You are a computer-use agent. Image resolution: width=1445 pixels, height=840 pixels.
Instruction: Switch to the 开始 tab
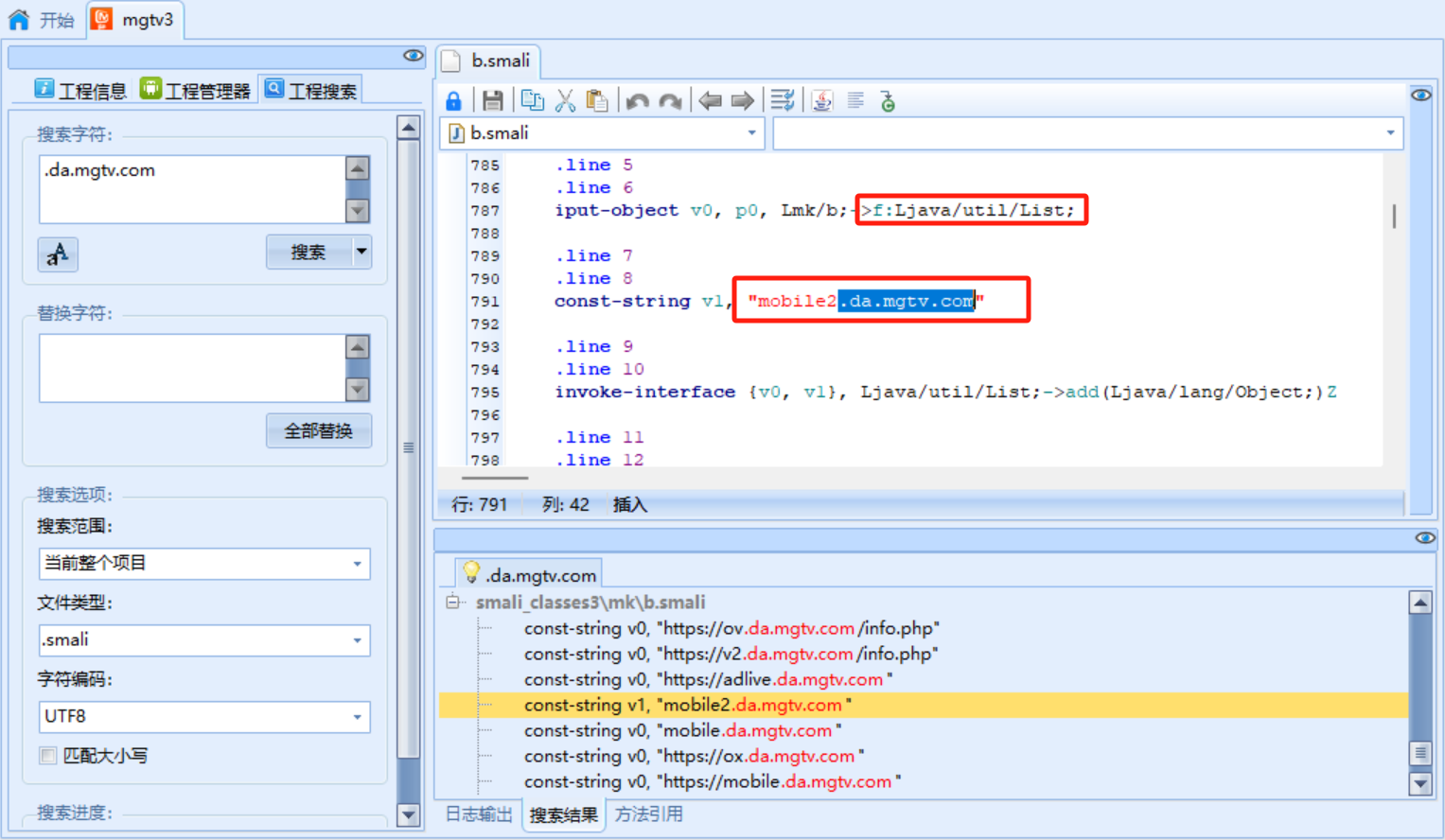pyautogui.click(x=42, y=20)
